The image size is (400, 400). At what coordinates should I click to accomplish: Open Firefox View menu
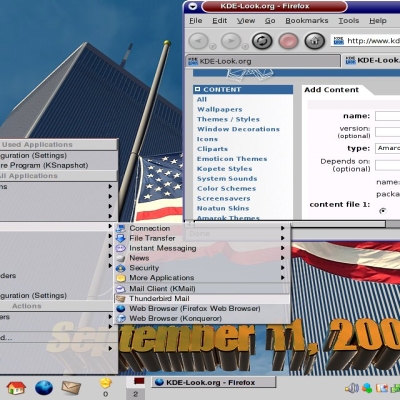point(246,21)
